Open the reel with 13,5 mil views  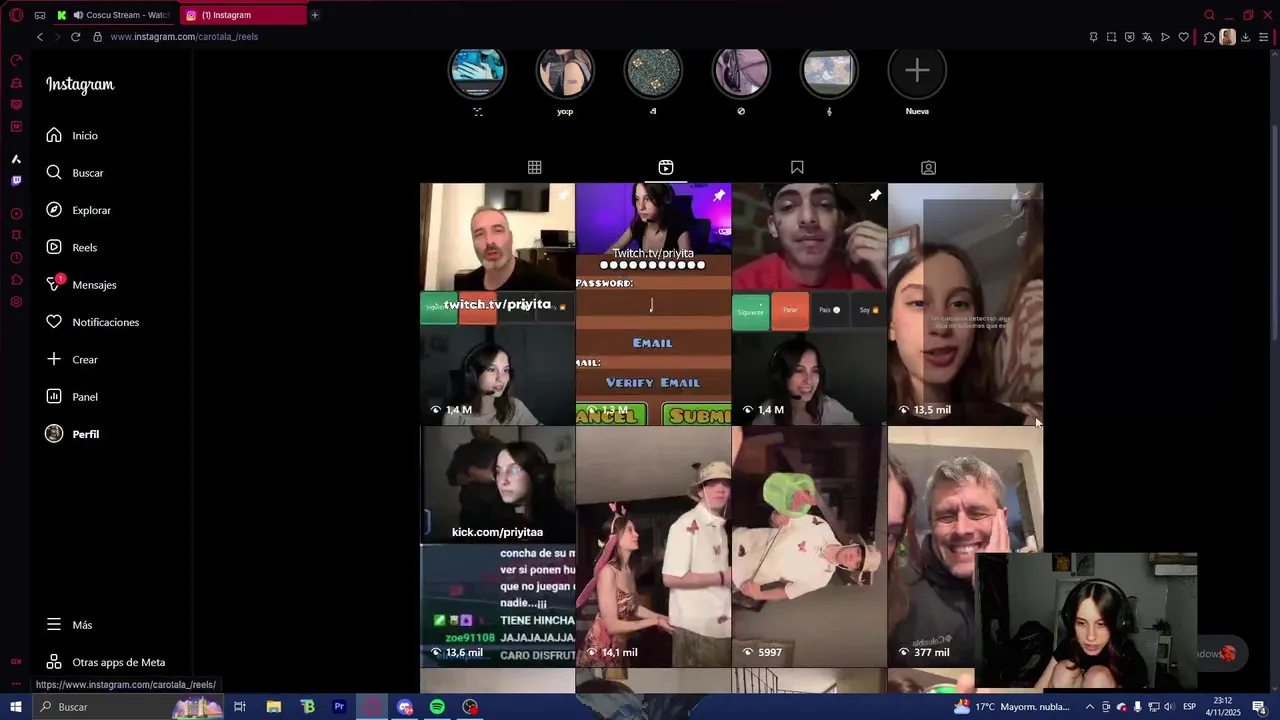pyautogui.click(x=965, y=304)
